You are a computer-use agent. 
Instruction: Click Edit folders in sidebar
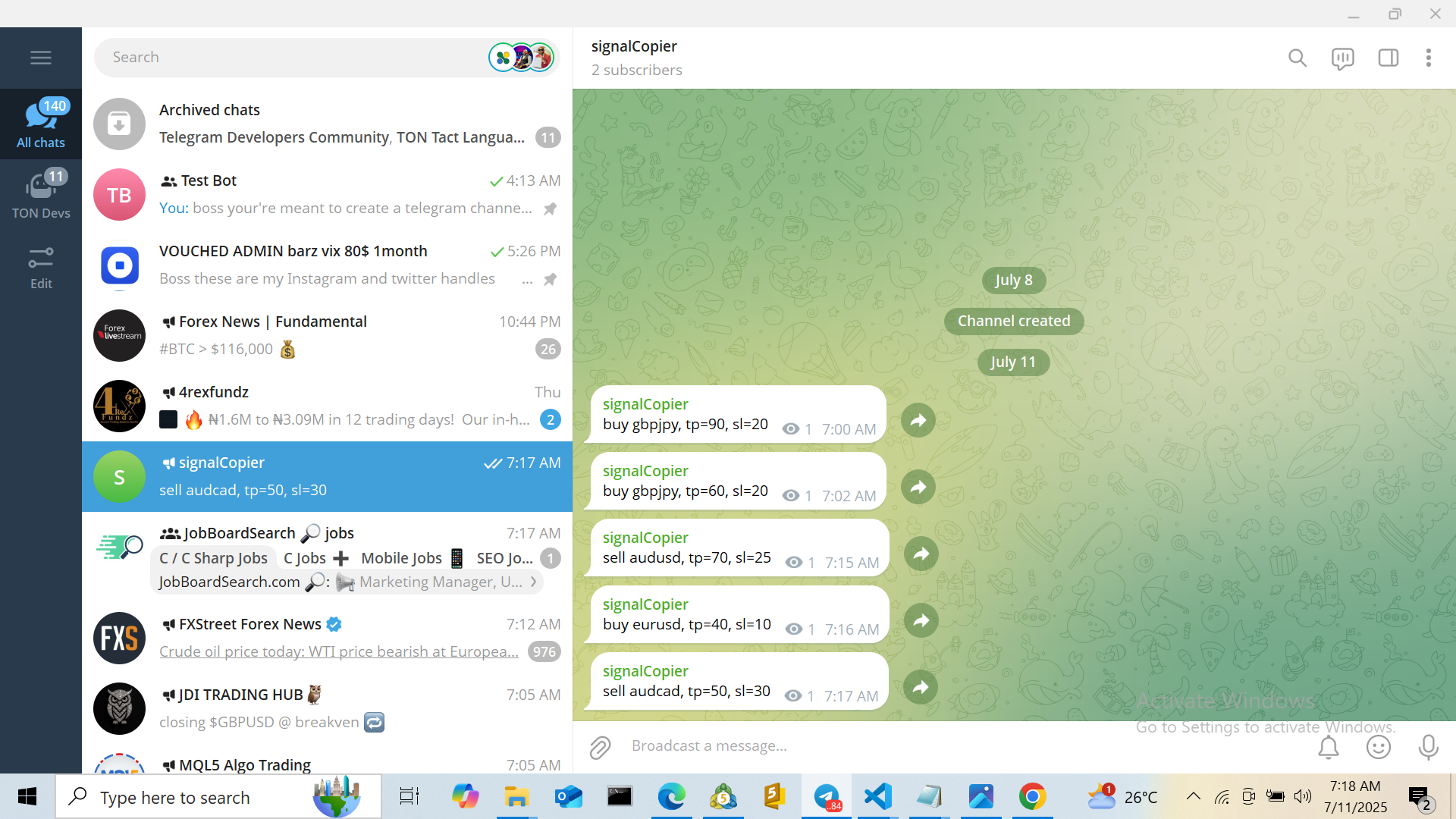click(x=41, y=268)
